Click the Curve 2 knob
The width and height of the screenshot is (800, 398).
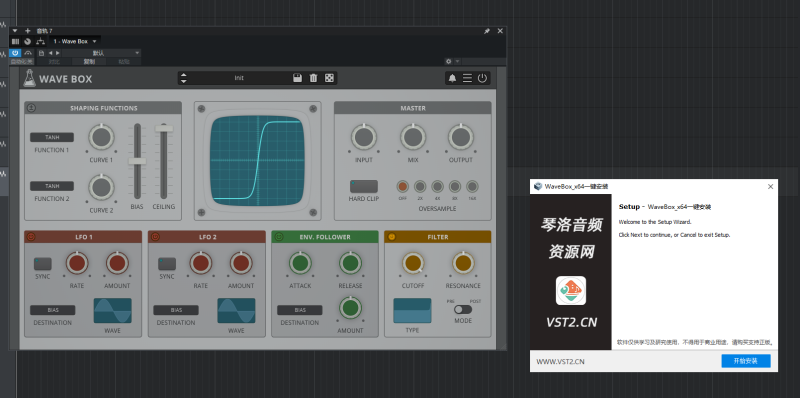tap(101, 187)
